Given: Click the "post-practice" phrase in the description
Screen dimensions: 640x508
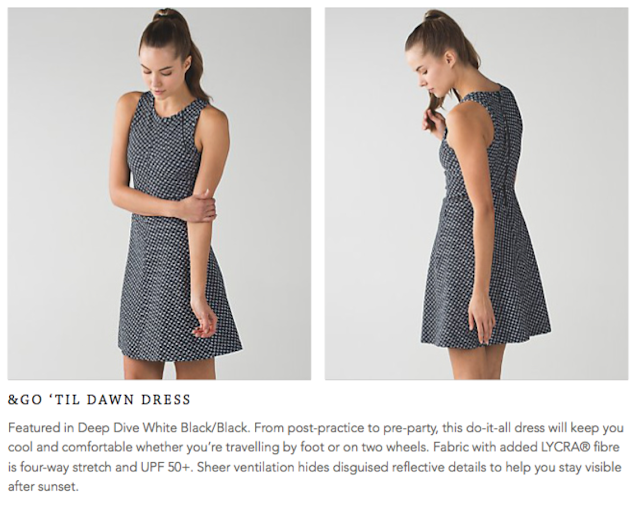Looking at the screenshot, I should (x=327, y=428).
